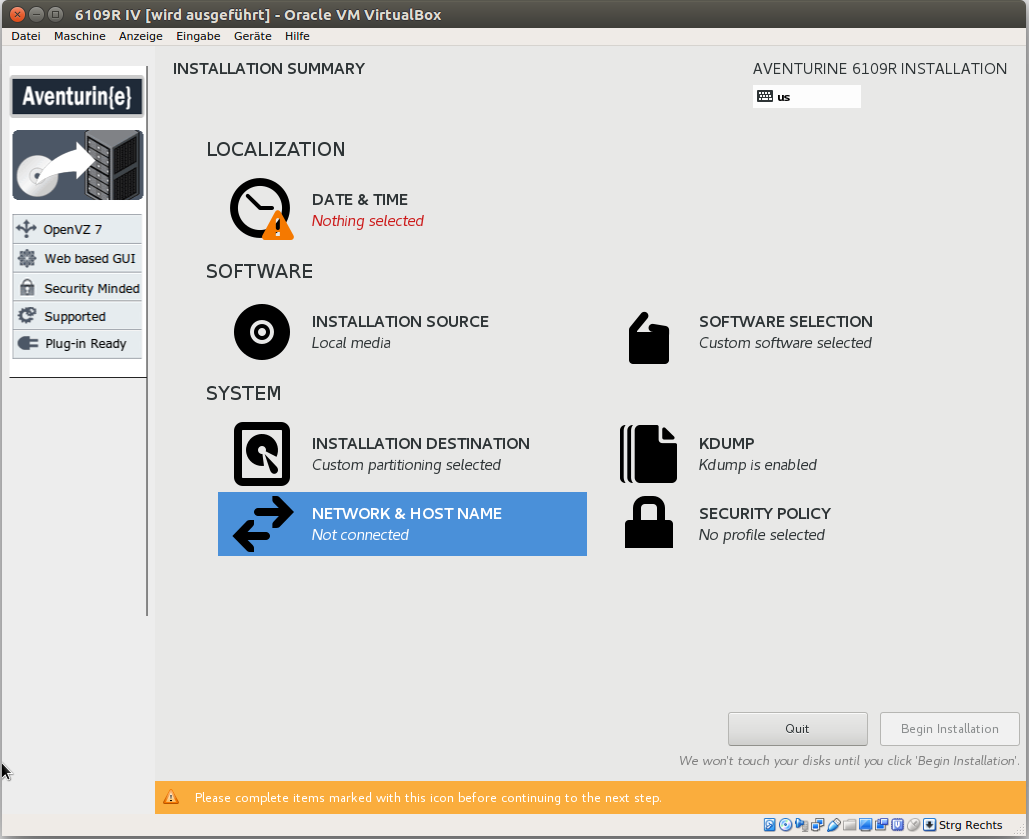Click the OpenVZ 7 sidebar icon
Image resolution: width=1029 pixels, height=839 pixels.
(26, 228)
